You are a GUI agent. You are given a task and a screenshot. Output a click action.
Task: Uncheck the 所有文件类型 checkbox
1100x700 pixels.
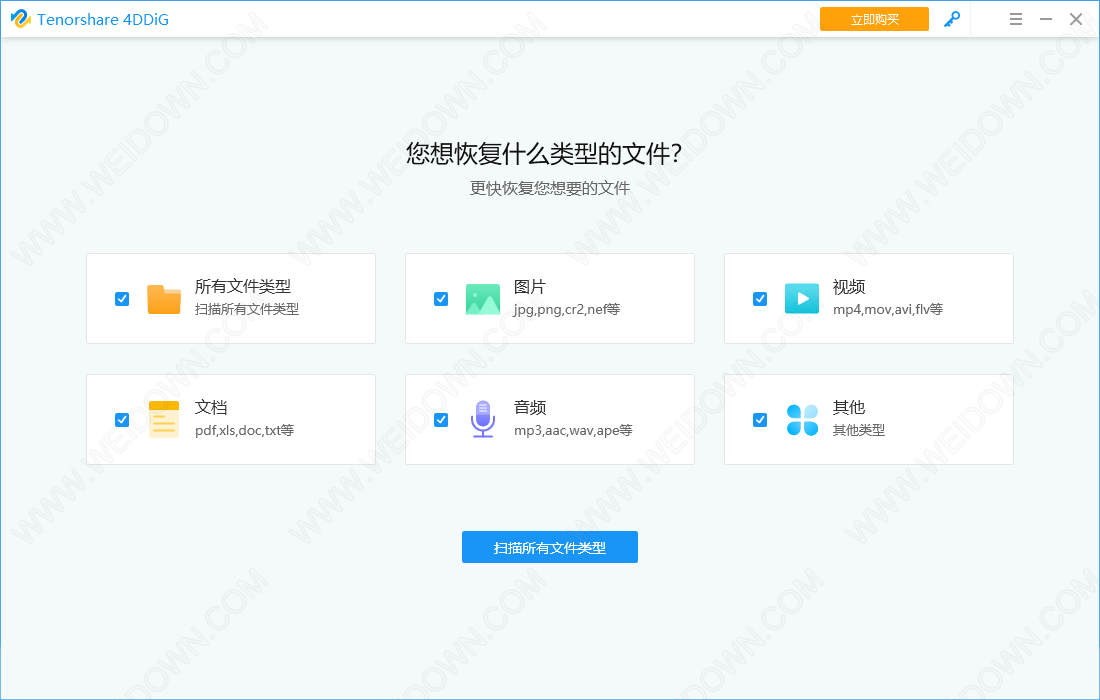click(x=122, y=299)
